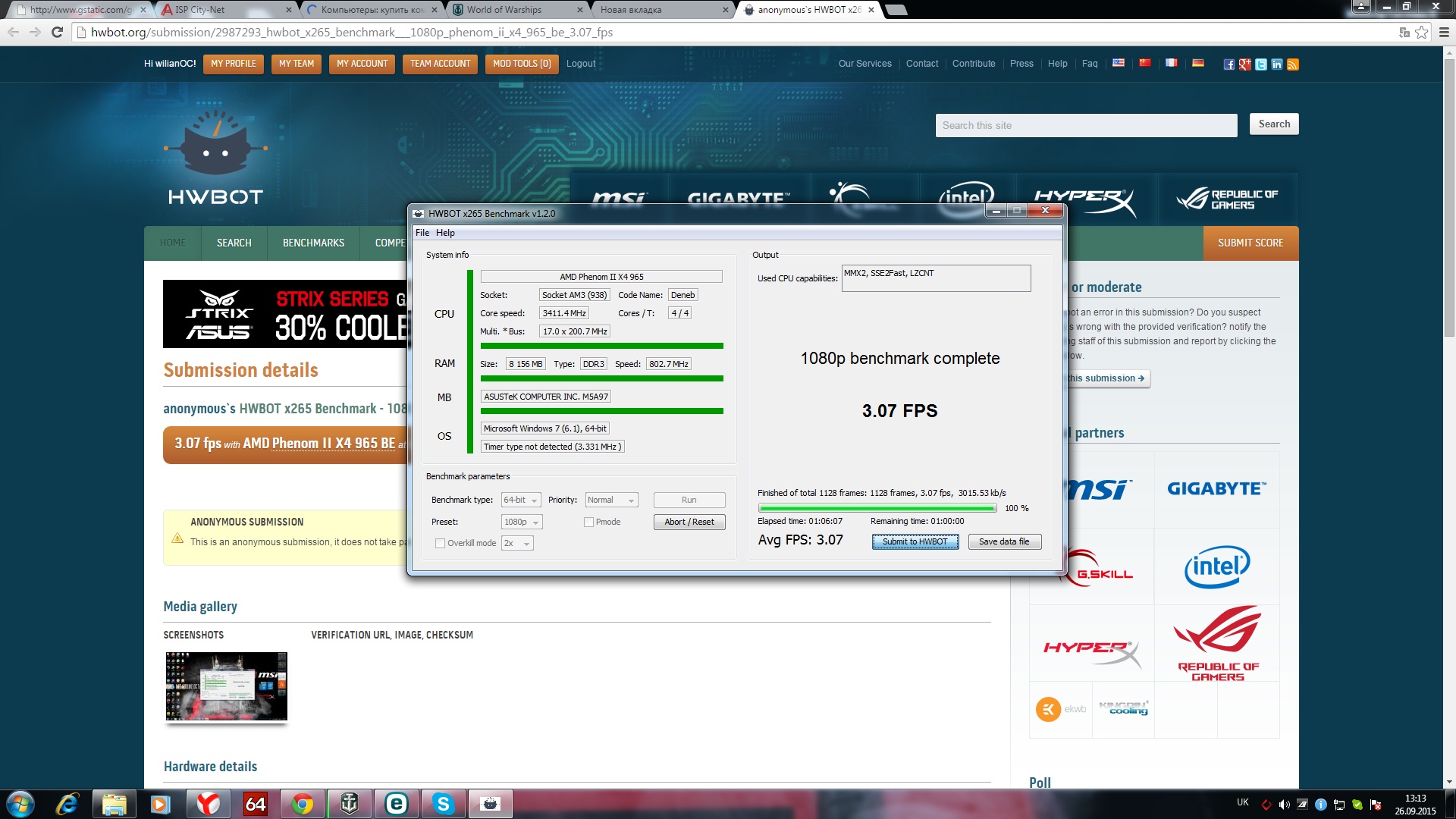
Task: Click the Faq link in header
Action: 1089,64
